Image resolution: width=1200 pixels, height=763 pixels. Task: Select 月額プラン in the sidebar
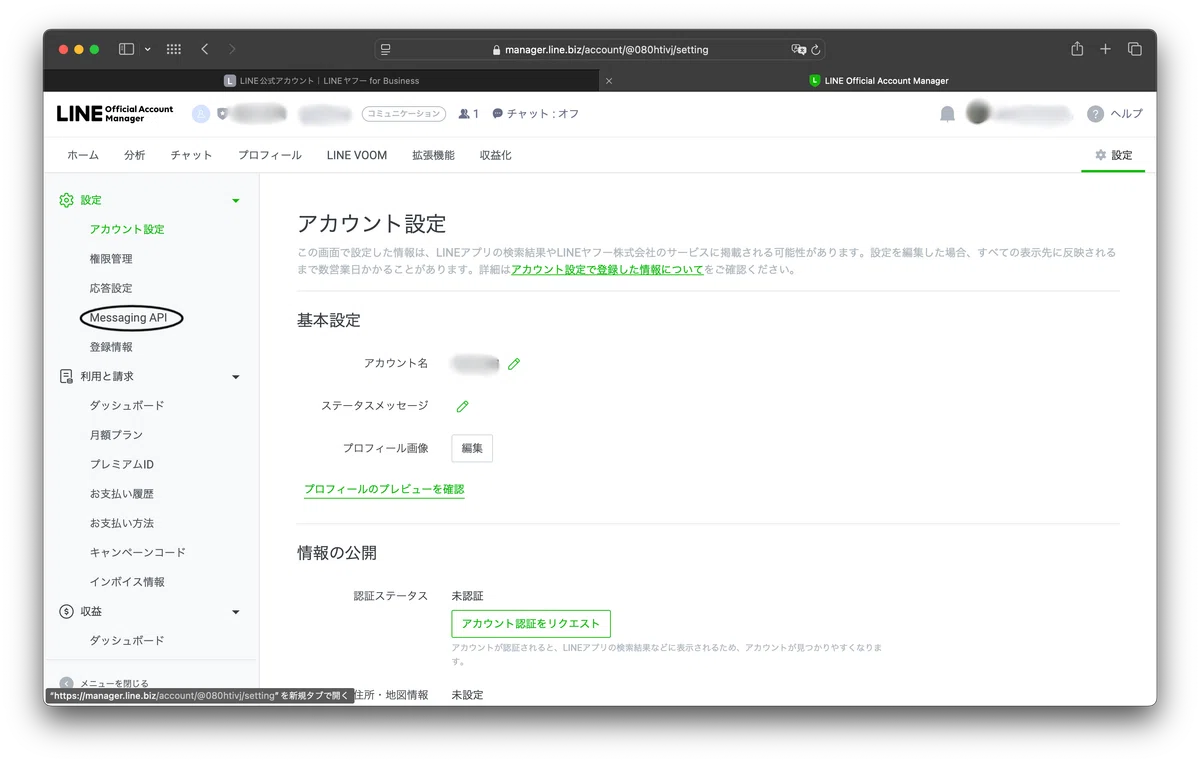pos(116,435)
